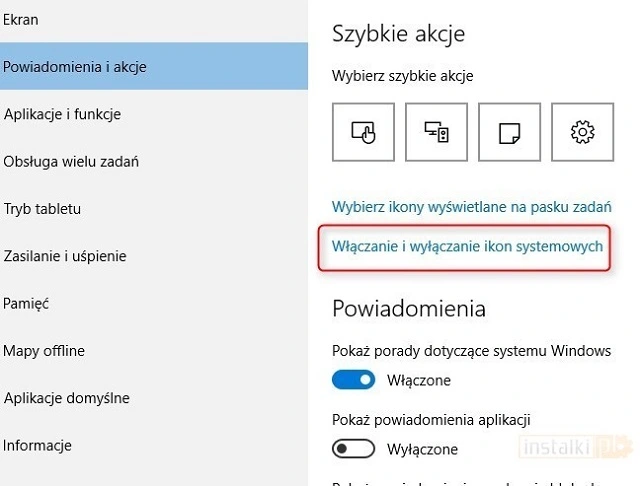Open the settings gear quick action tile
This screenshot has width=640, height=486.
pyautogui.click(x=579, y=131)
